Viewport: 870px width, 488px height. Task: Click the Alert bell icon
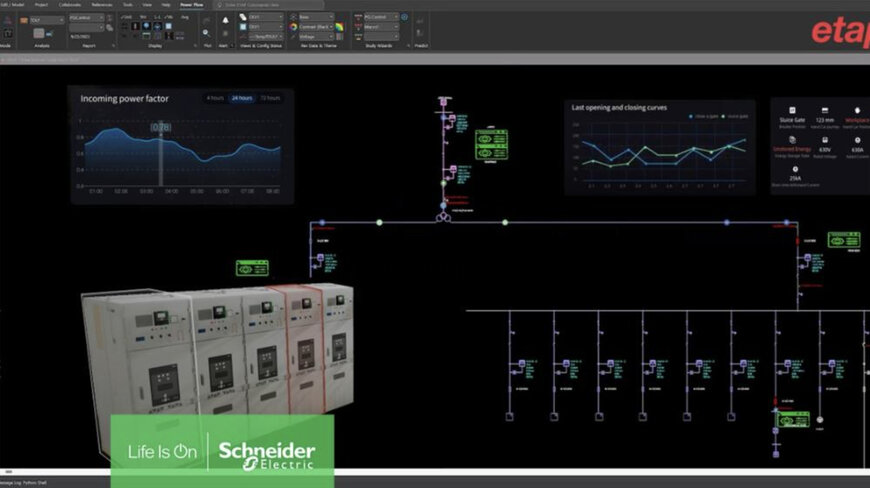(225, 20)
